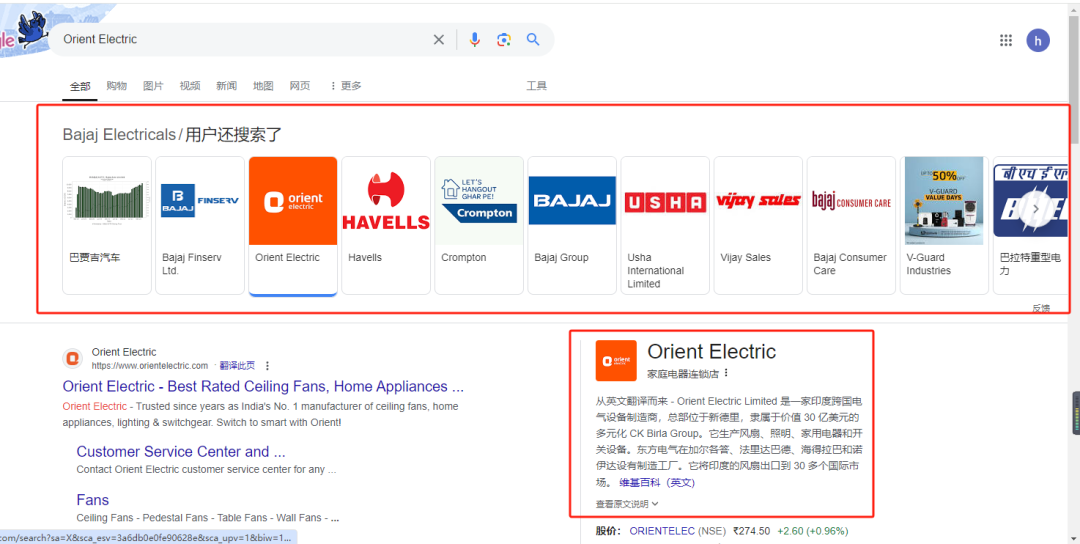The image size is (1080, 544).
Task: Click the https://www.orientelectric.com URL text
Action: [149, 366]
